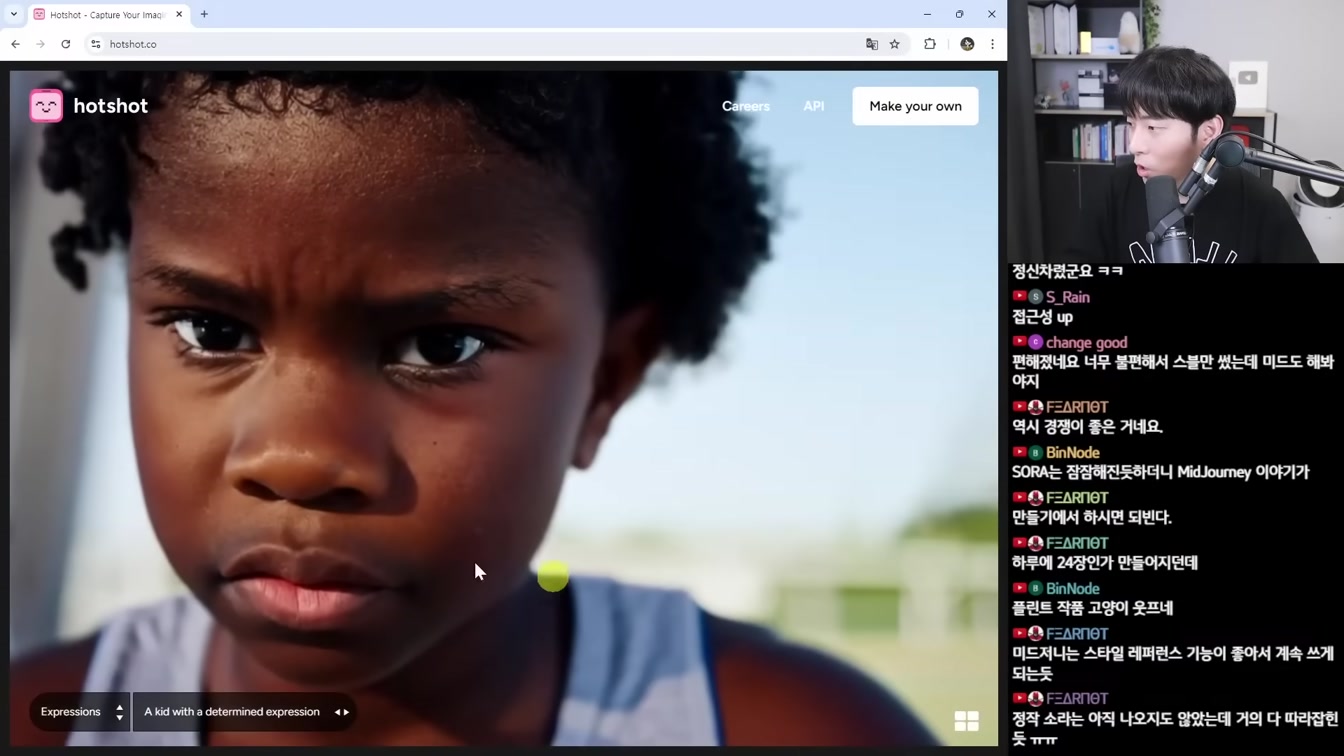Go forward in browser history
The height and width of the screenshot is (756, 1344).
point(40,44)
